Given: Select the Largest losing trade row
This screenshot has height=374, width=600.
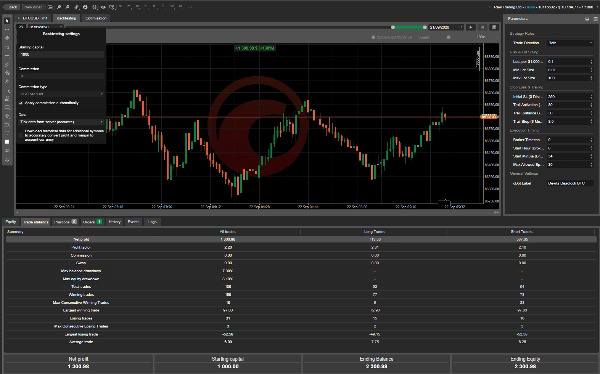Looking at the screenshot, I should pos(301,334).
